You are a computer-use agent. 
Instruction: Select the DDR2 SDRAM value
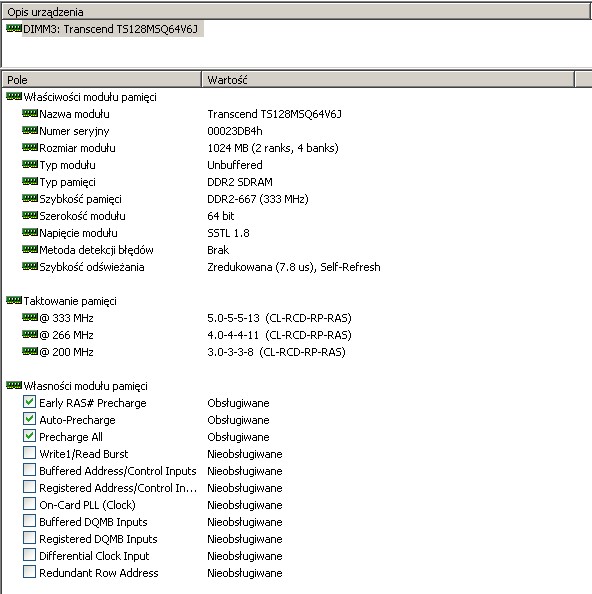(240, 182)
